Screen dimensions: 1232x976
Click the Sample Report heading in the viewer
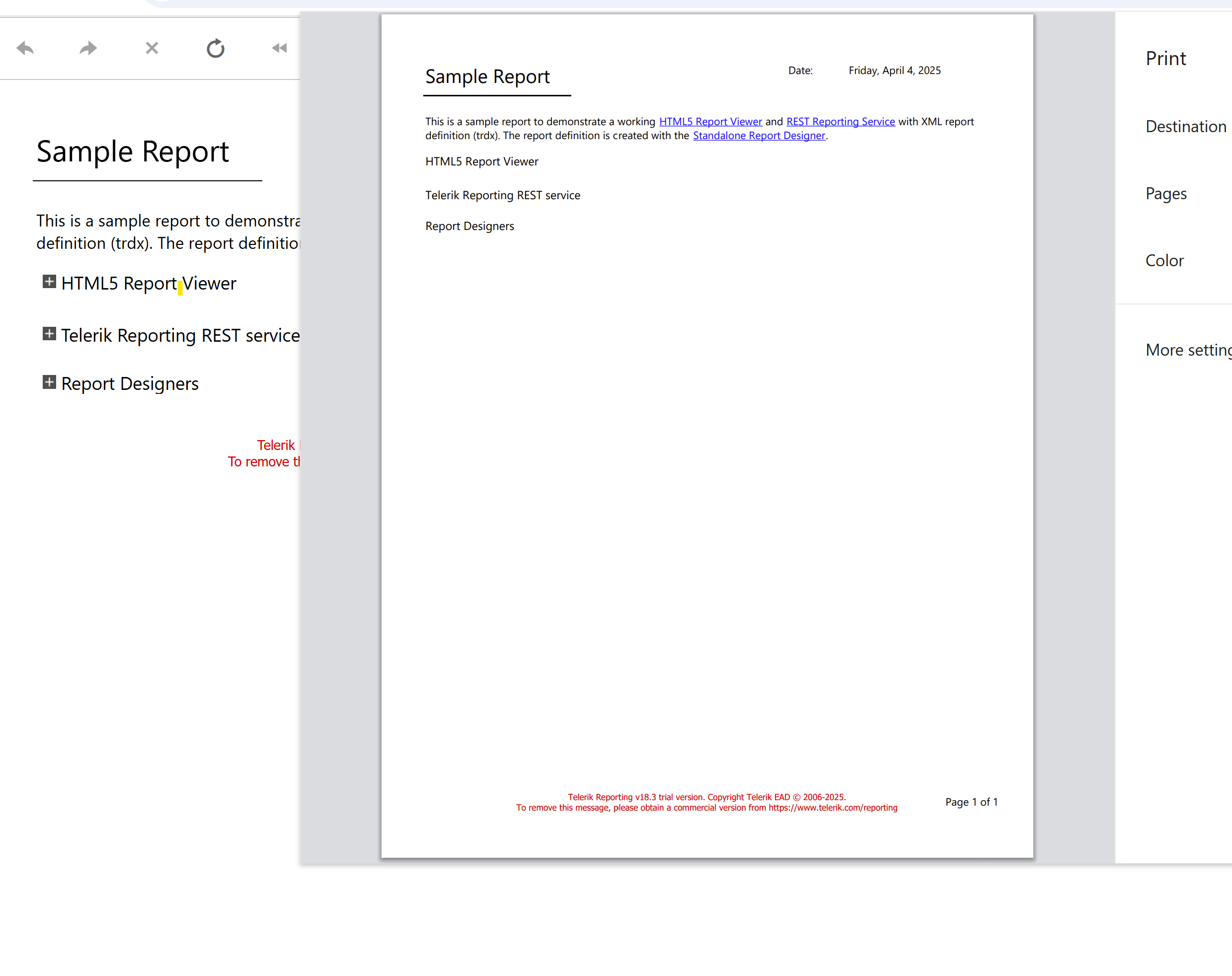tap(133, 152)
